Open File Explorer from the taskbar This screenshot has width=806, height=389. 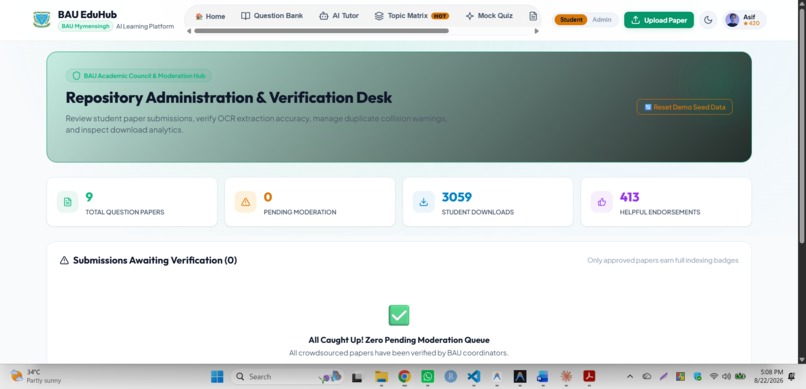point(381,377)
